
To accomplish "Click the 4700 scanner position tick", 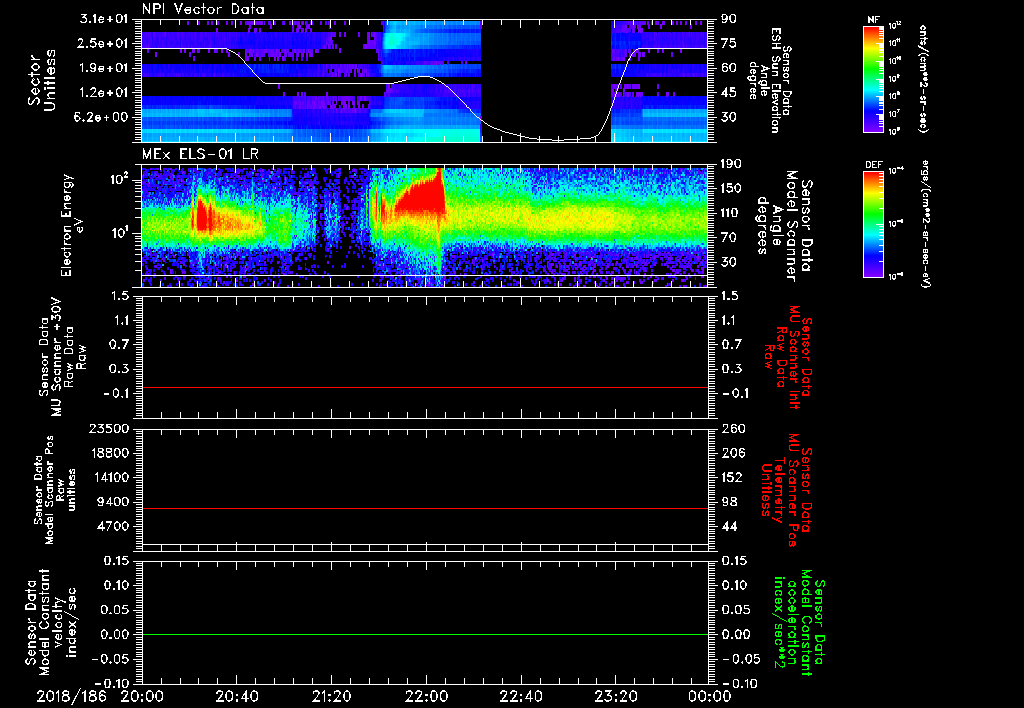I will tap(114, 526).
